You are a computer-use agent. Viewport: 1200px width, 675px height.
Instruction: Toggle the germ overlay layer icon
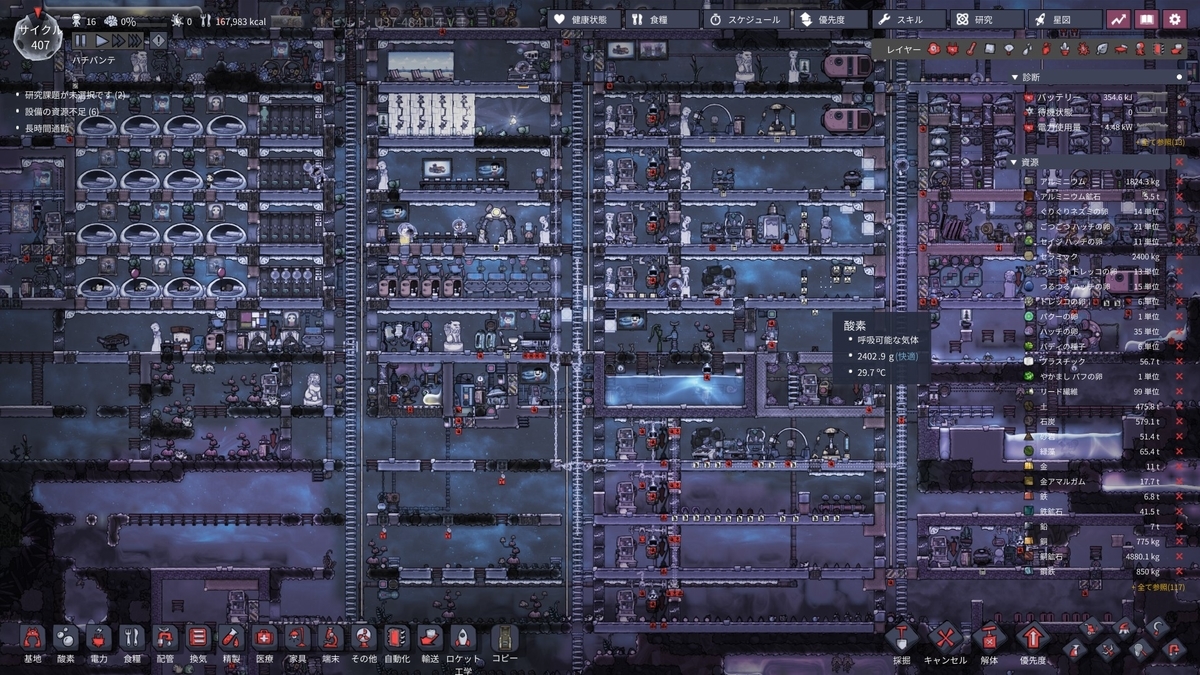click(1083, 48)
